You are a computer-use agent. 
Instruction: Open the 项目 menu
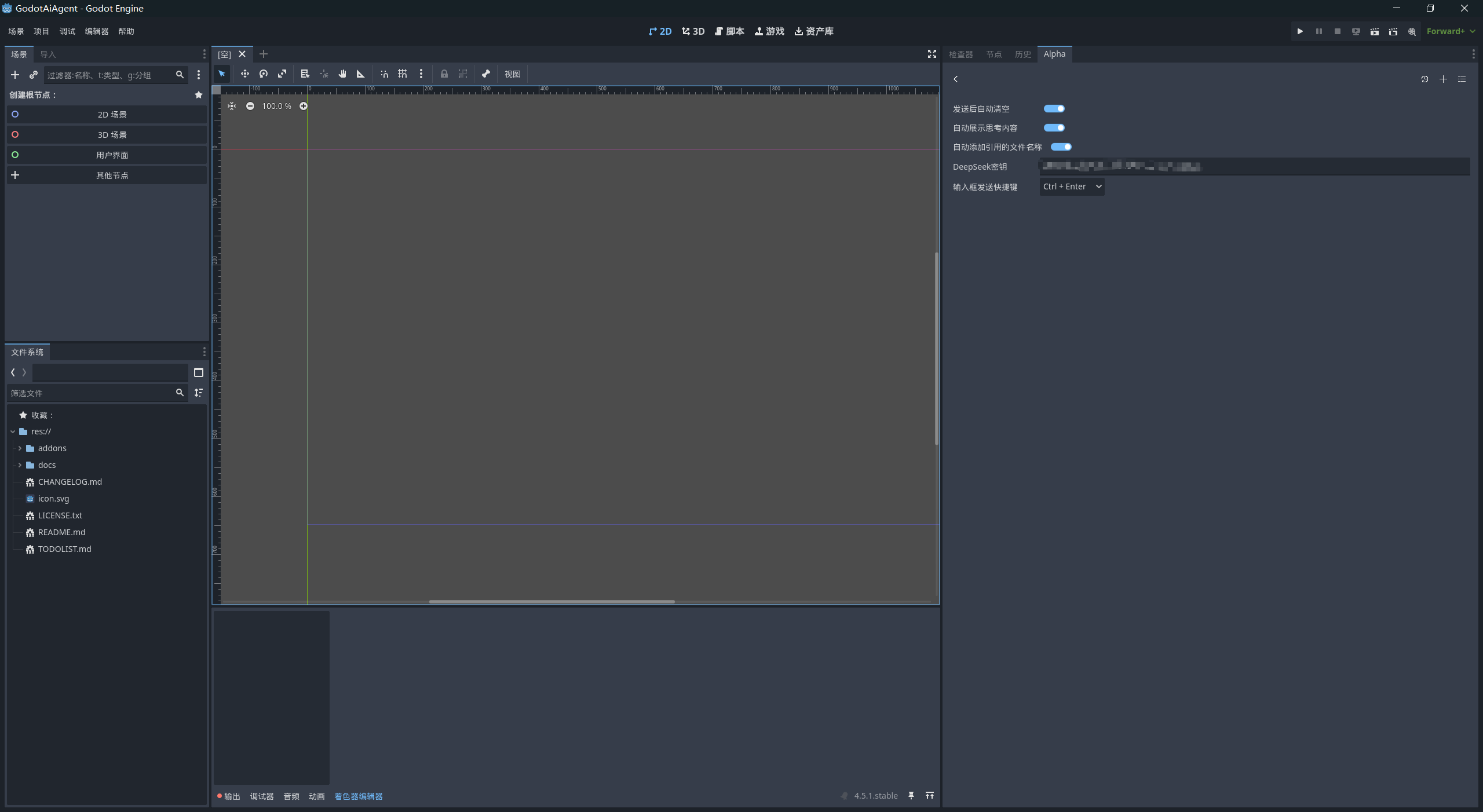pos(41,31)
